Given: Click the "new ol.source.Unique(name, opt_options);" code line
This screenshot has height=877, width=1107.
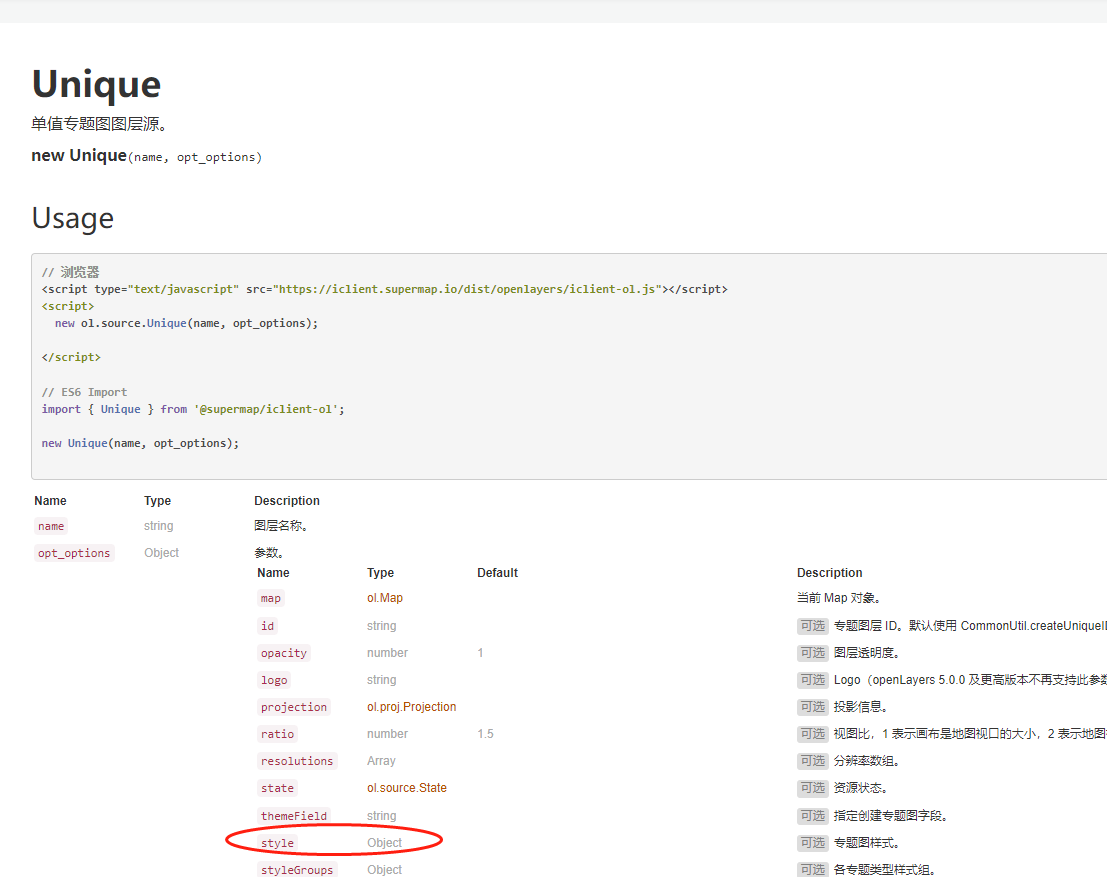Looking at the screenshot, I should 186,323.
